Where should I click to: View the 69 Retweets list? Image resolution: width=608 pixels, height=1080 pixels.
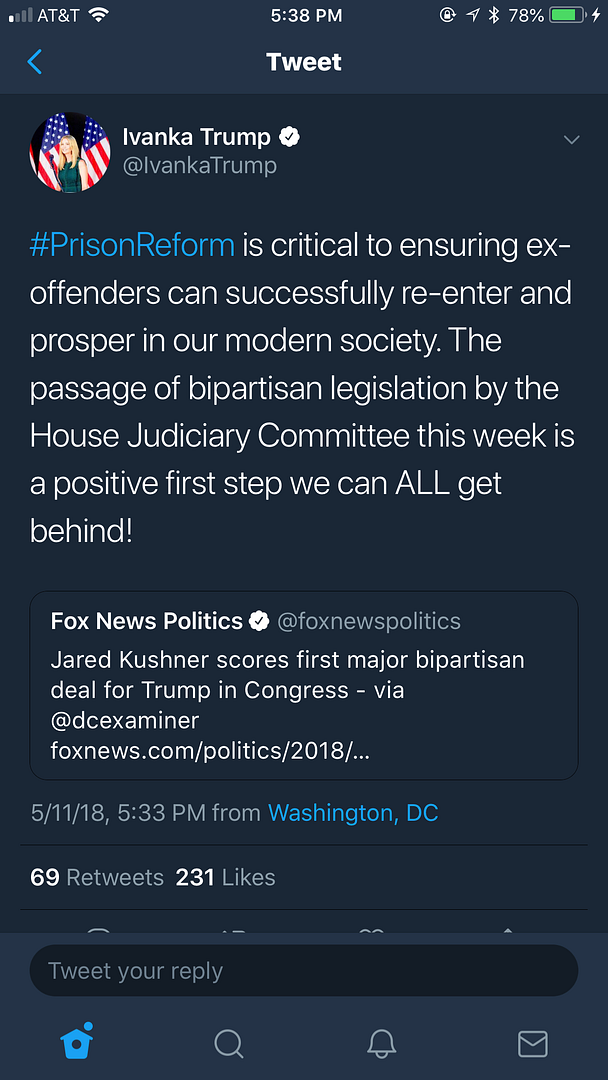click(x=97, y=877)
